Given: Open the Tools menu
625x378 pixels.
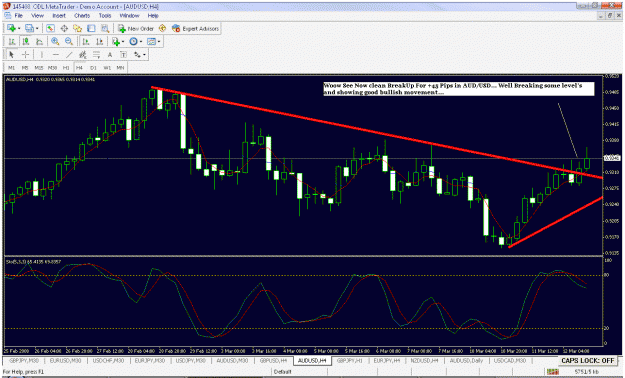Looking at the screenshot, I should (x=105, y=16).
